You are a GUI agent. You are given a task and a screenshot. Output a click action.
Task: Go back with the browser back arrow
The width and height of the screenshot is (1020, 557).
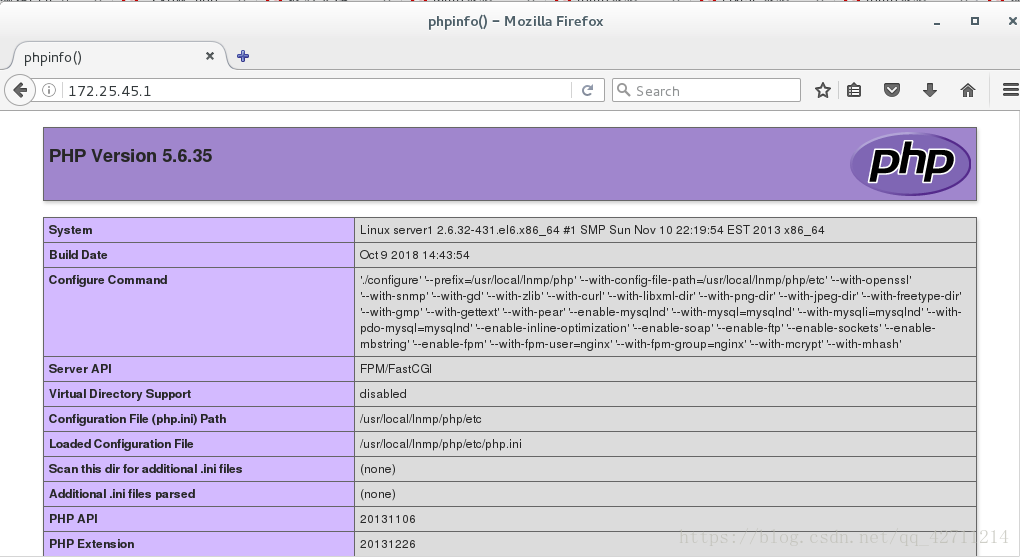click(x=20, y=90)
